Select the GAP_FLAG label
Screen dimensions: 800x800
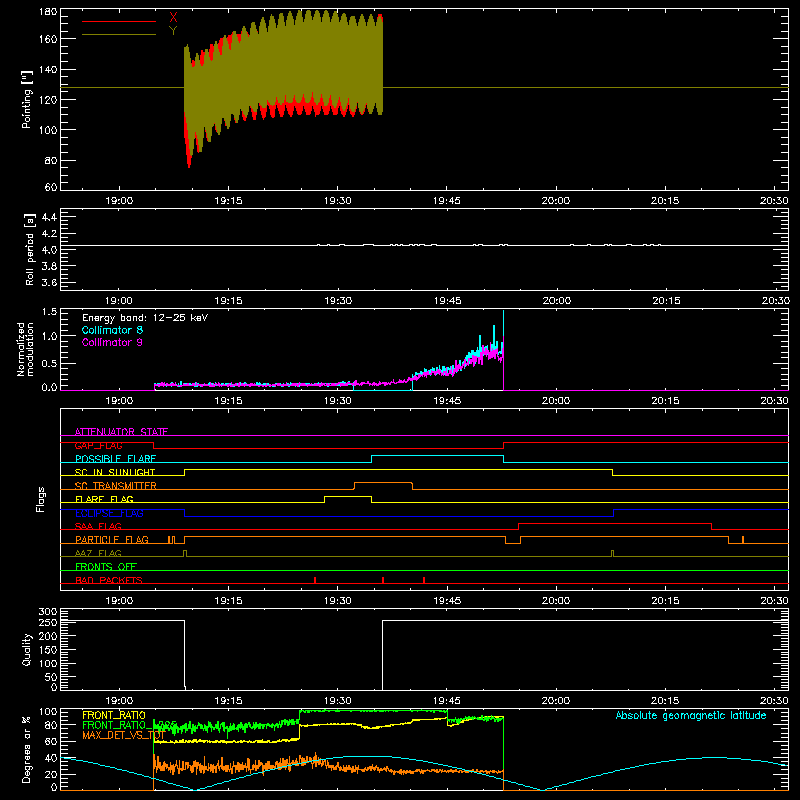coord(98,445)
